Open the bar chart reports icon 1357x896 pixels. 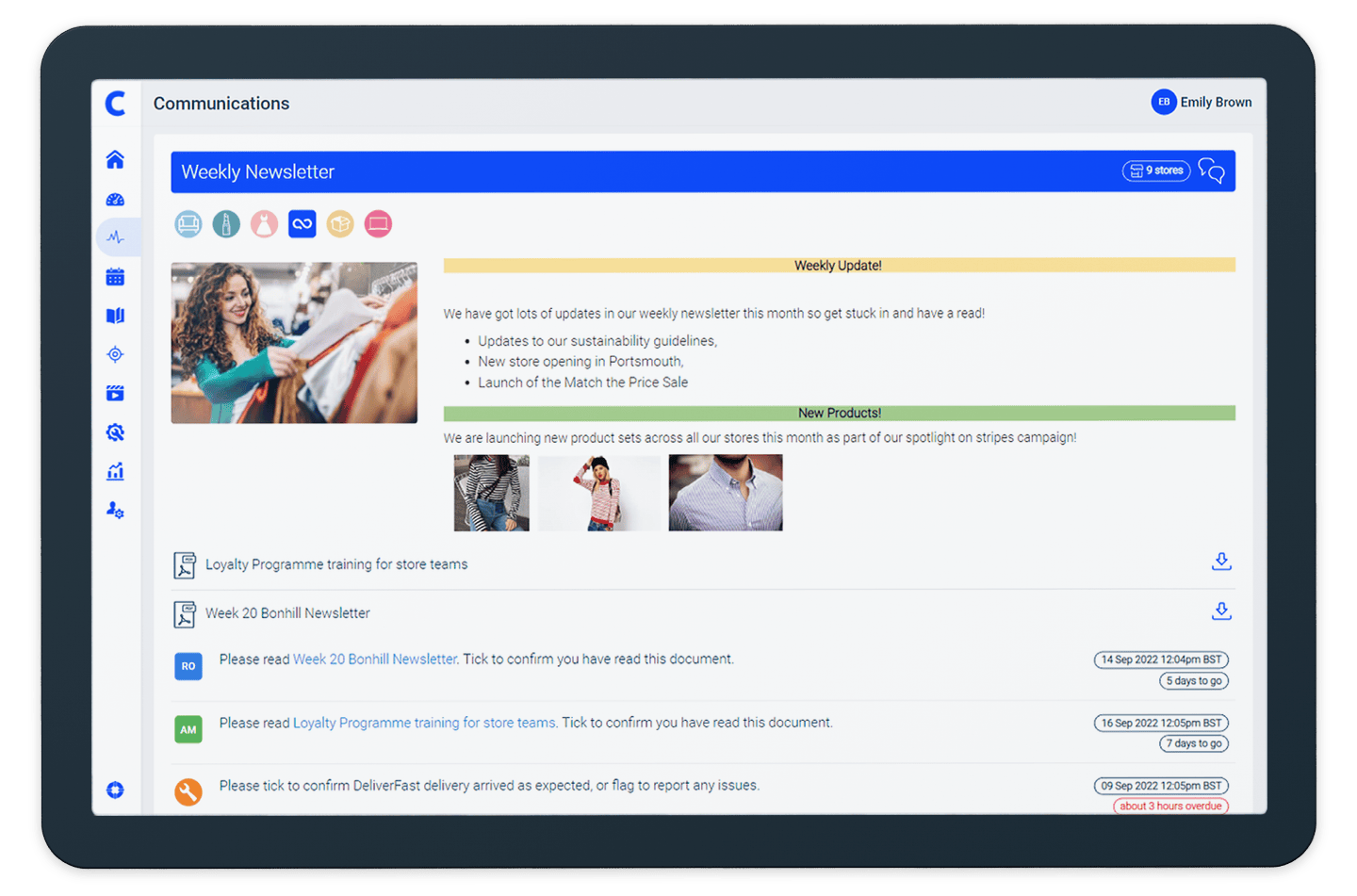tap(115, 471)
